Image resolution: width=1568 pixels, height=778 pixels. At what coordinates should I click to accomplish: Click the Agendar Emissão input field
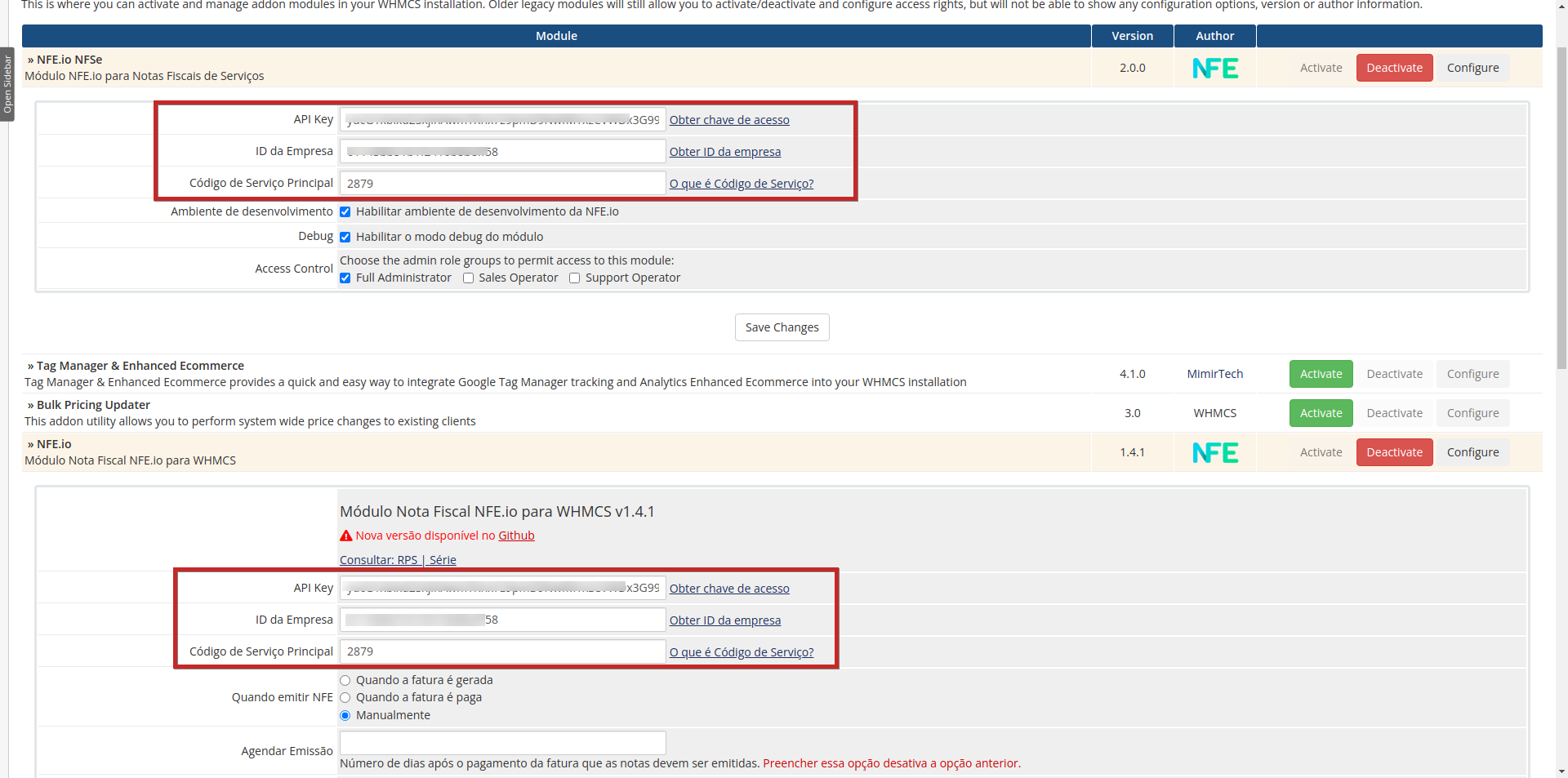502,743
